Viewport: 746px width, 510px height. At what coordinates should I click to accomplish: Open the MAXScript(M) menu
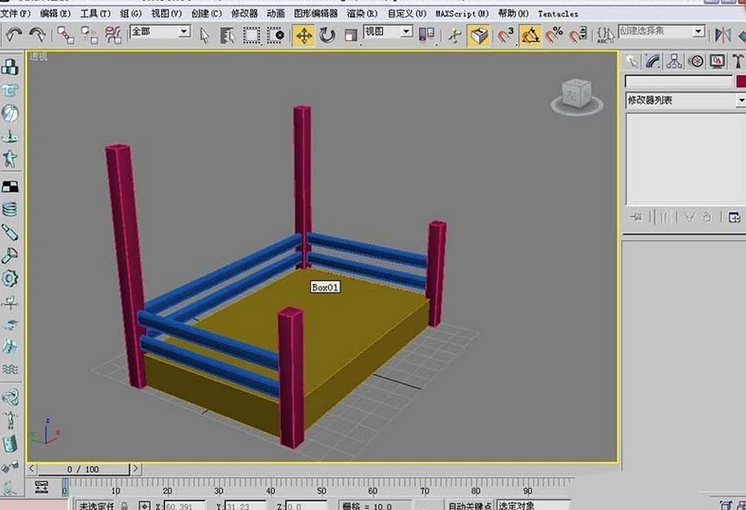coord(462,13)
